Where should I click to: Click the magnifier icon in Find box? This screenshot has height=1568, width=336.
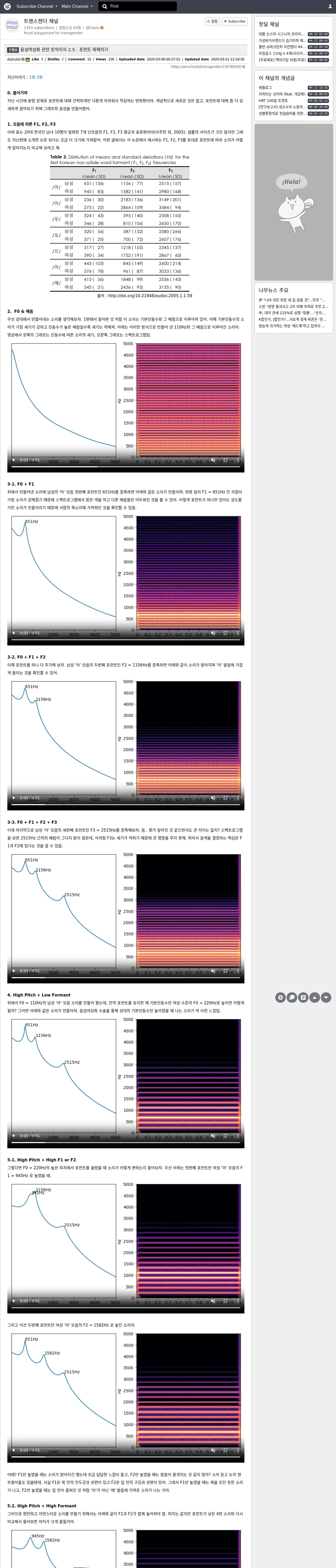pyautogui.click(x=105, y=6)
